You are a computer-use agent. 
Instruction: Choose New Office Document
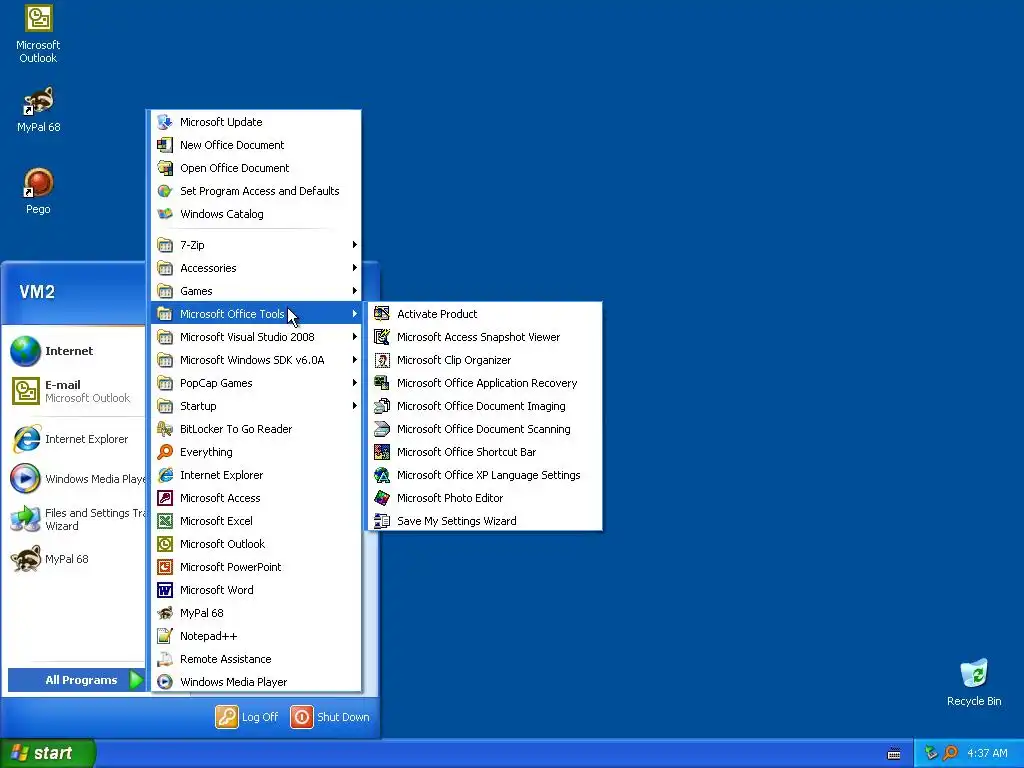pos(256,145)
